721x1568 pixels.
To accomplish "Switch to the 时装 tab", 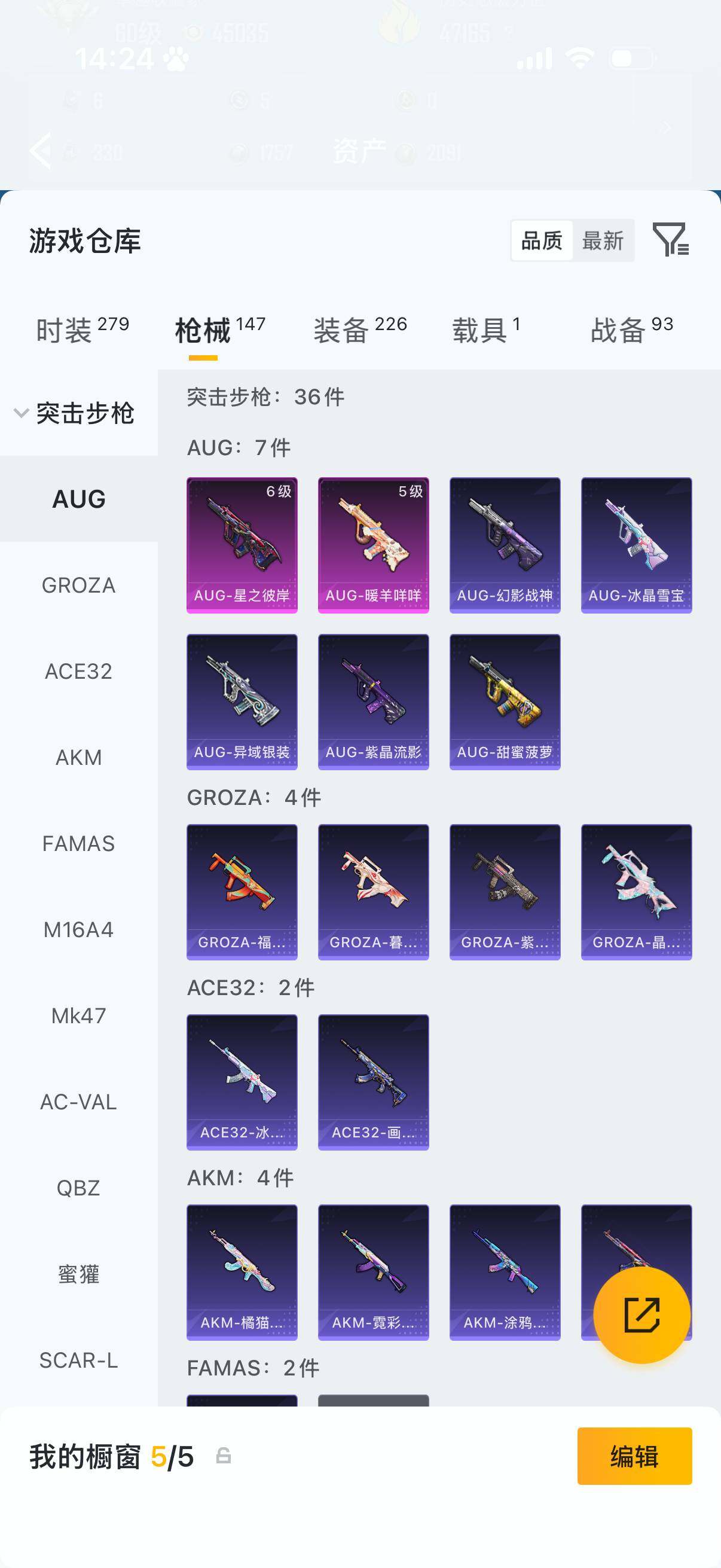I will pyautogui.click(x=82, y=330).
